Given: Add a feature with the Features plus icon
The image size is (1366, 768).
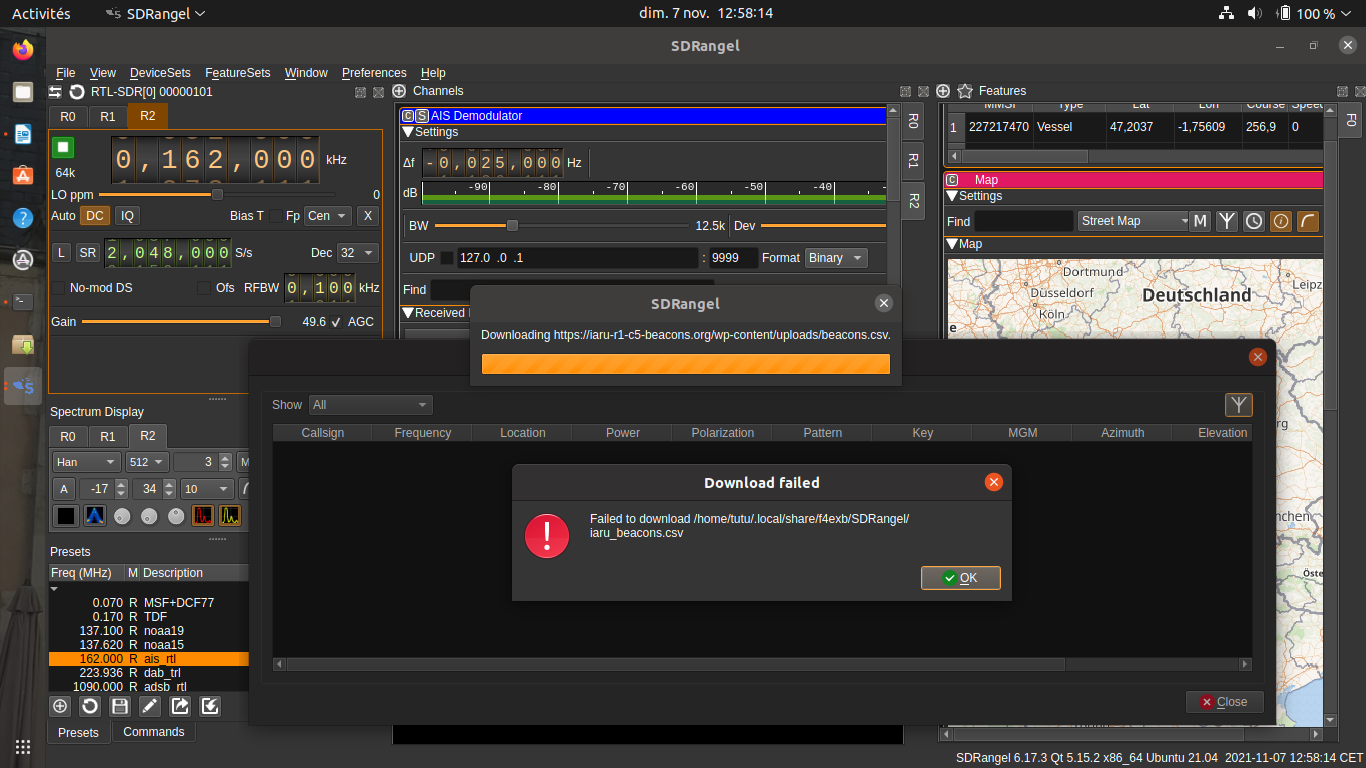Looking at the screenshot, I should click(943, 91).
